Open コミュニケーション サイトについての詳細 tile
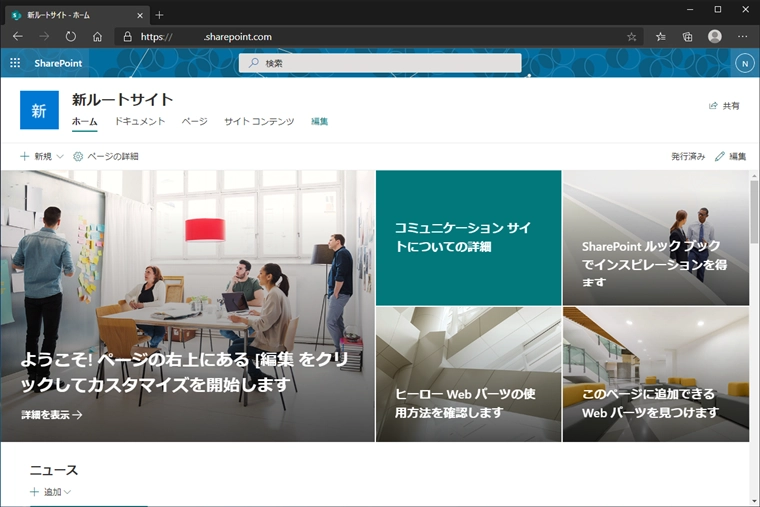The height and width of the screenshot is (507, 760). click(469, 238)
